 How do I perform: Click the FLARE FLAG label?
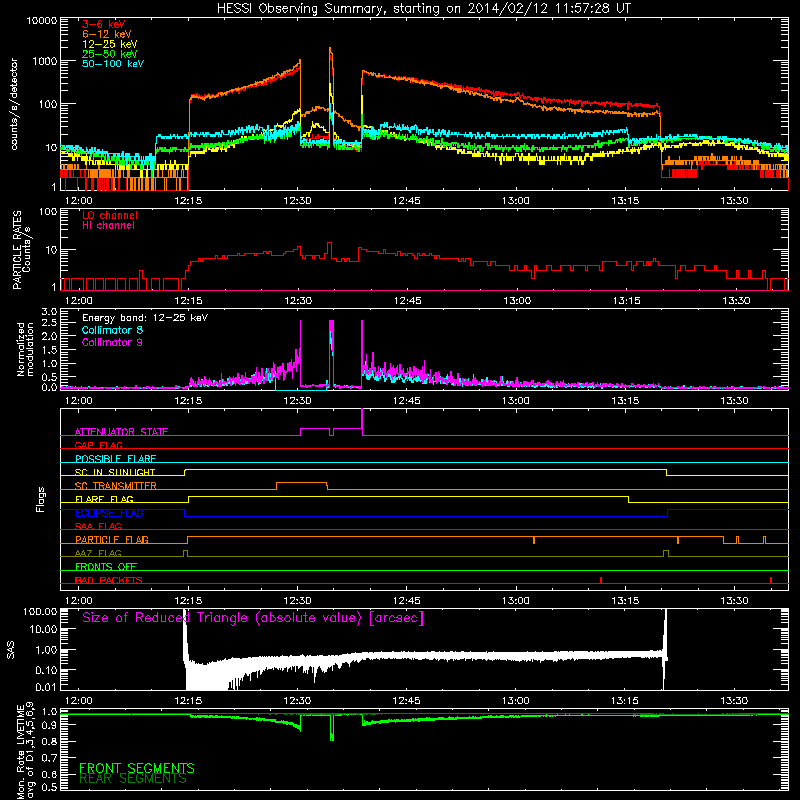[x=104, y=499]
